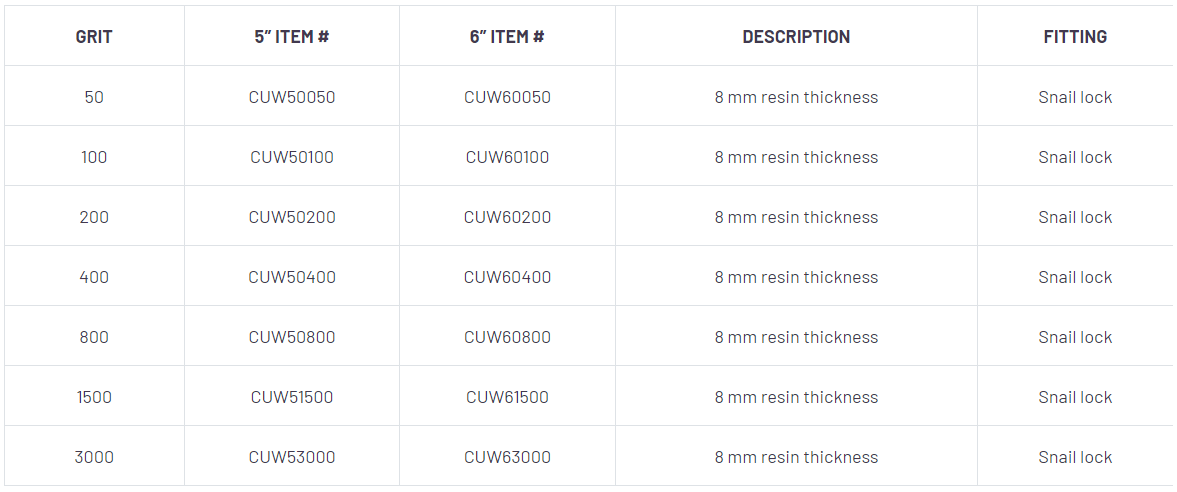
Task: Select item number CUW50100
Action: [x=292, y=157]
